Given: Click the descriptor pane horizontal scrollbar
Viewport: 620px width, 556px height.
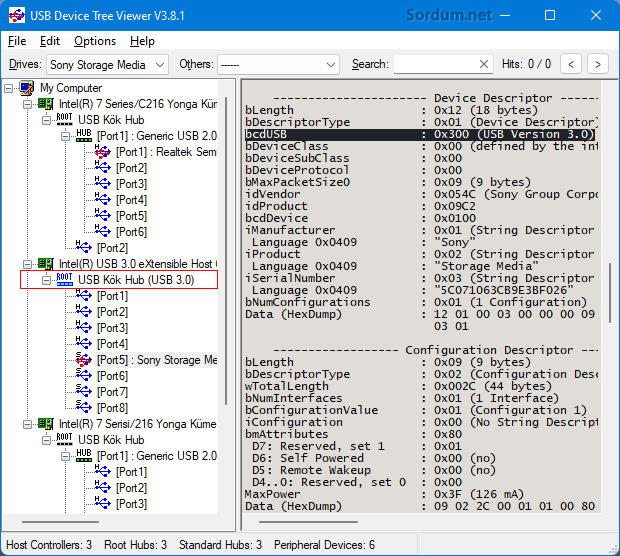Looking at the screenshot, I should (x=308, y=522).
